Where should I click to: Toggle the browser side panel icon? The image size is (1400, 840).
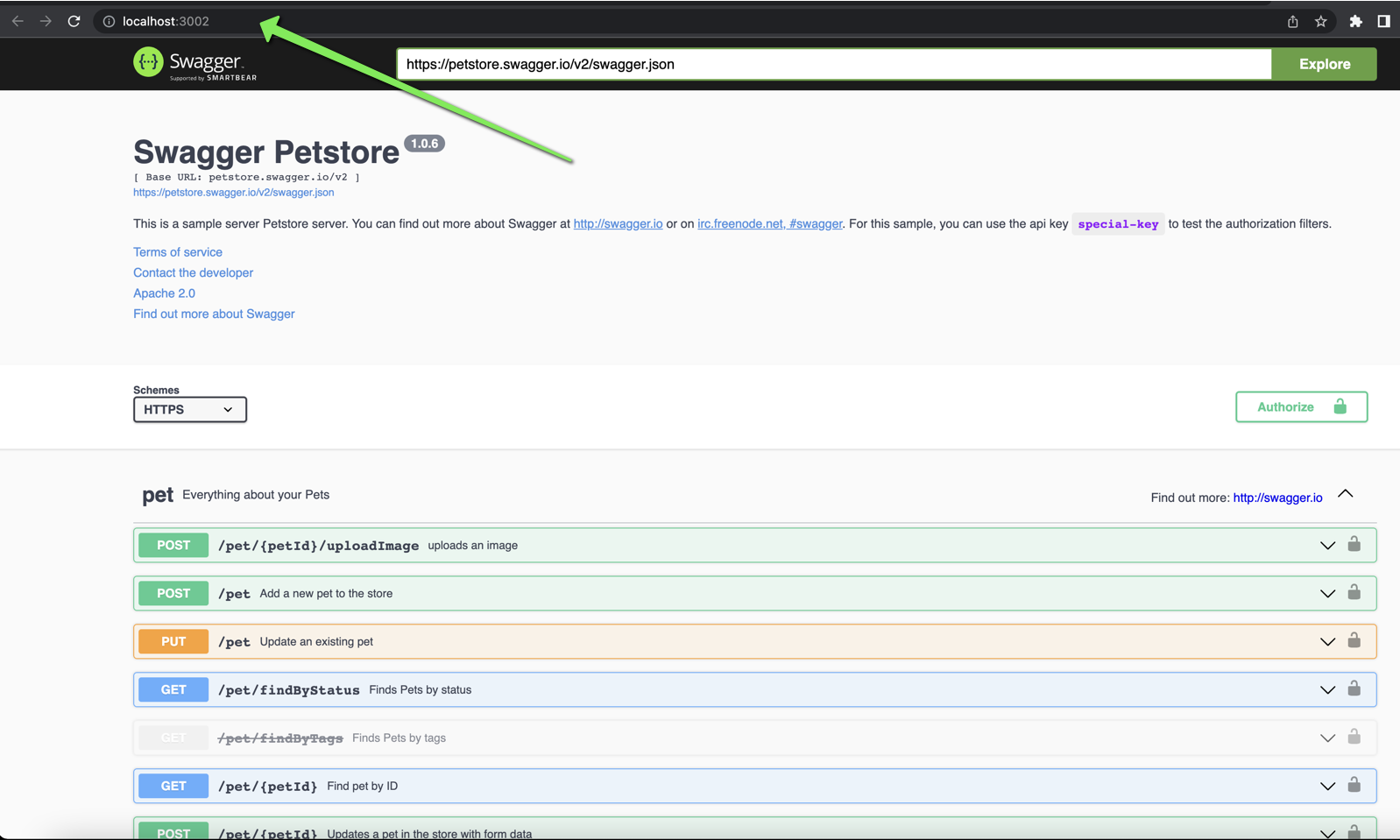tap(1383, 21)
